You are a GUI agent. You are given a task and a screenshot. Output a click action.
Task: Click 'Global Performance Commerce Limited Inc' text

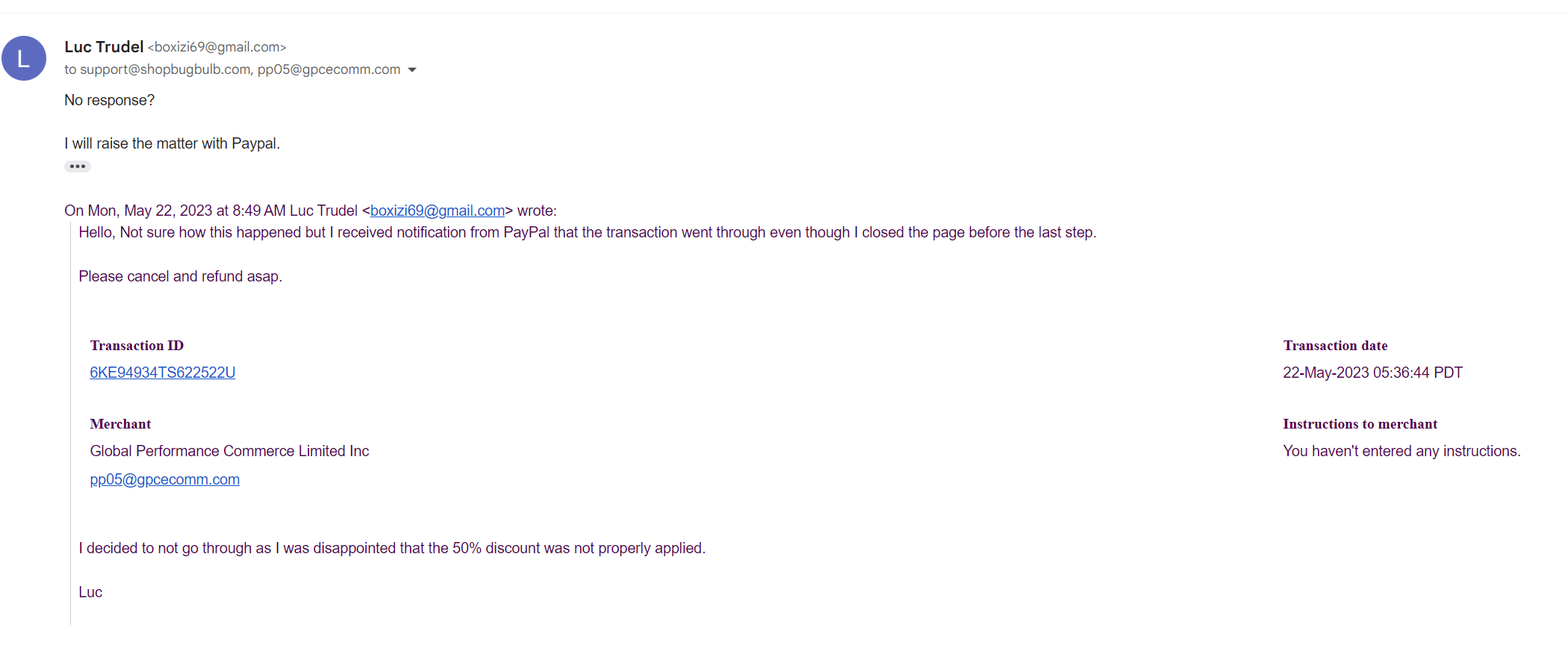229,451
